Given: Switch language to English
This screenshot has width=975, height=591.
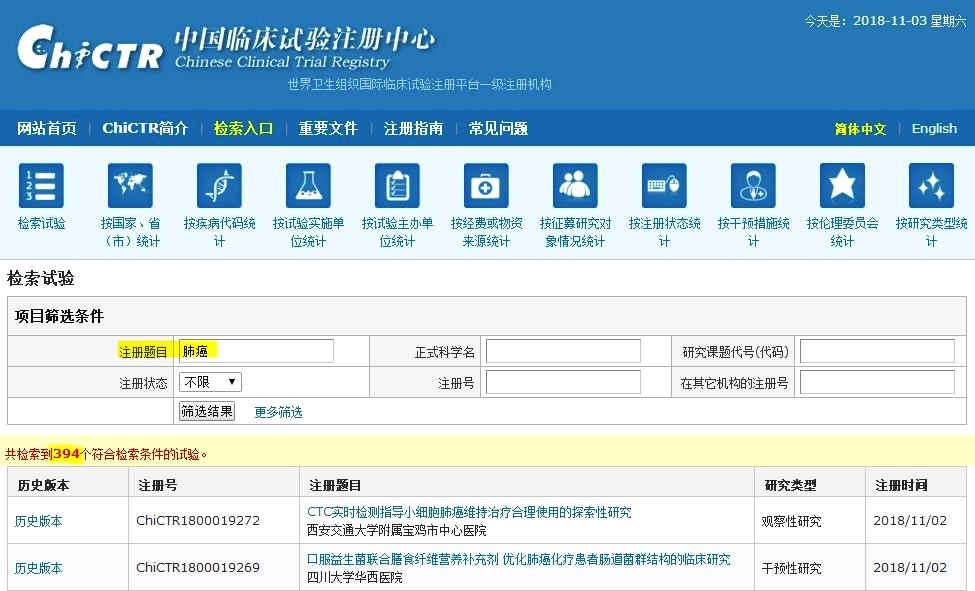Looking at the screenshot, I should click(x=934, y=129).
